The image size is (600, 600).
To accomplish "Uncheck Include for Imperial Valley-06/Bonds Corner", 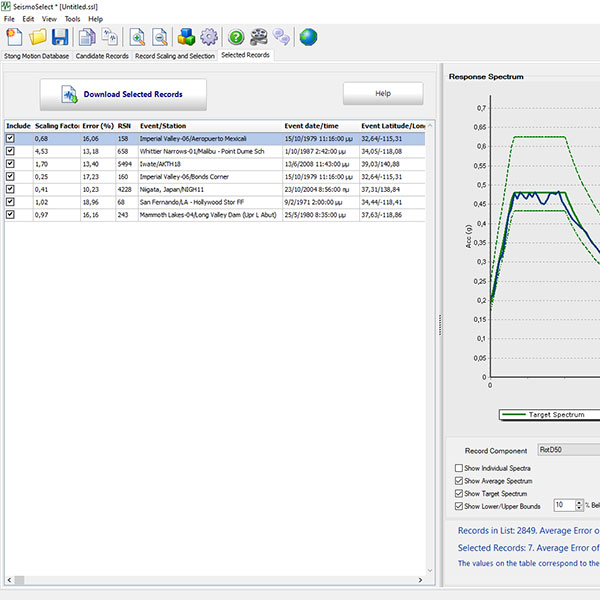I will pos(10,176).
